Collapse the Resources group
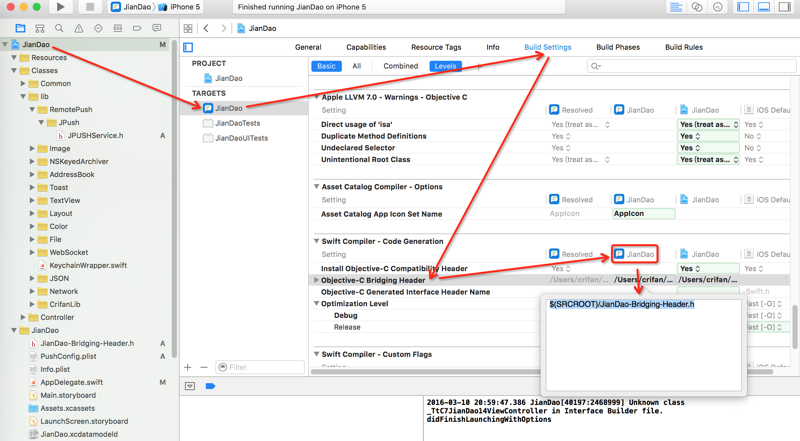The height and width of the screenshot is (441, 800). (14, 57)
